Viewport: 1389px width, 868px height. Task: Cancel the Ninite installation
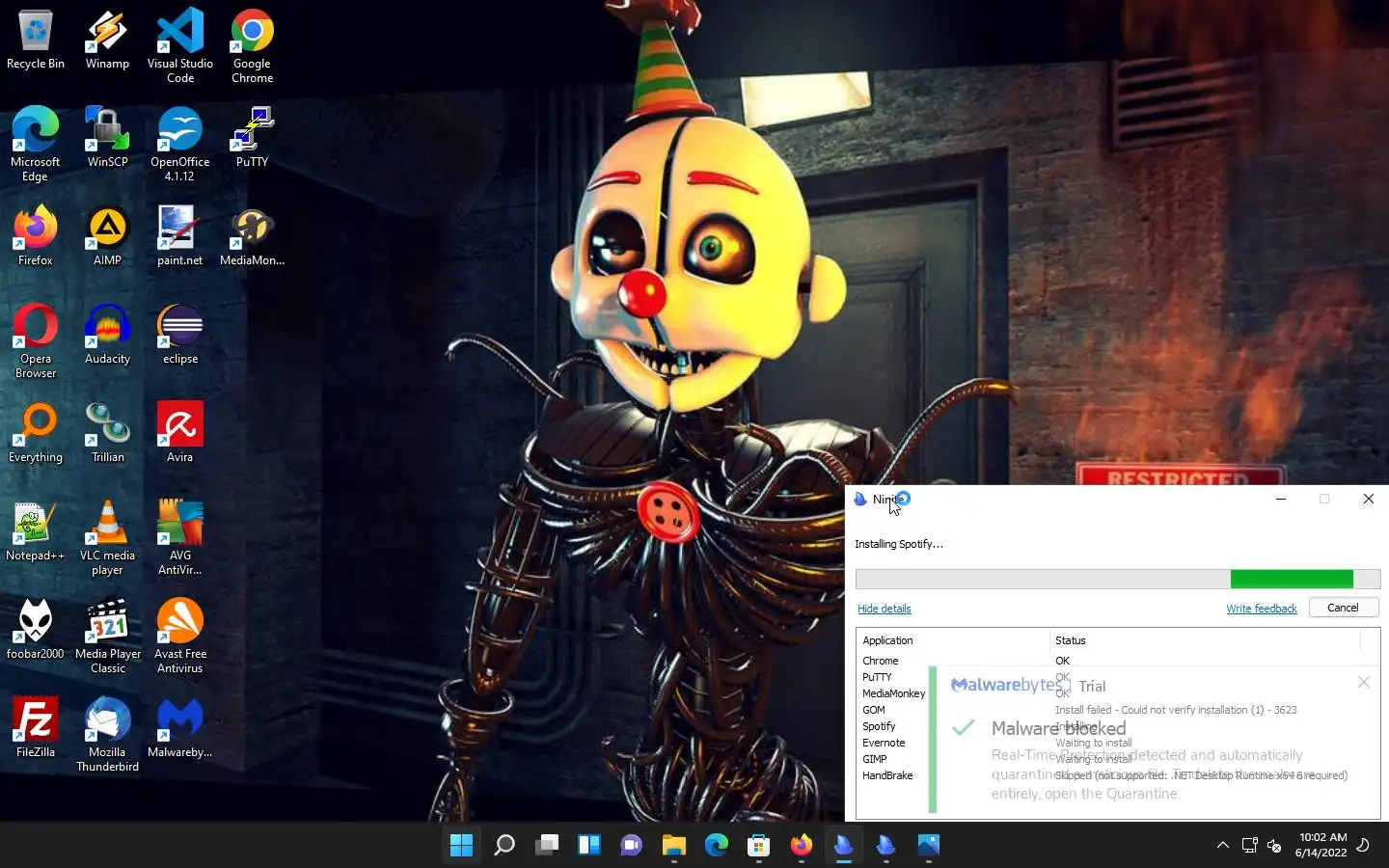[x=1343, y=608]
